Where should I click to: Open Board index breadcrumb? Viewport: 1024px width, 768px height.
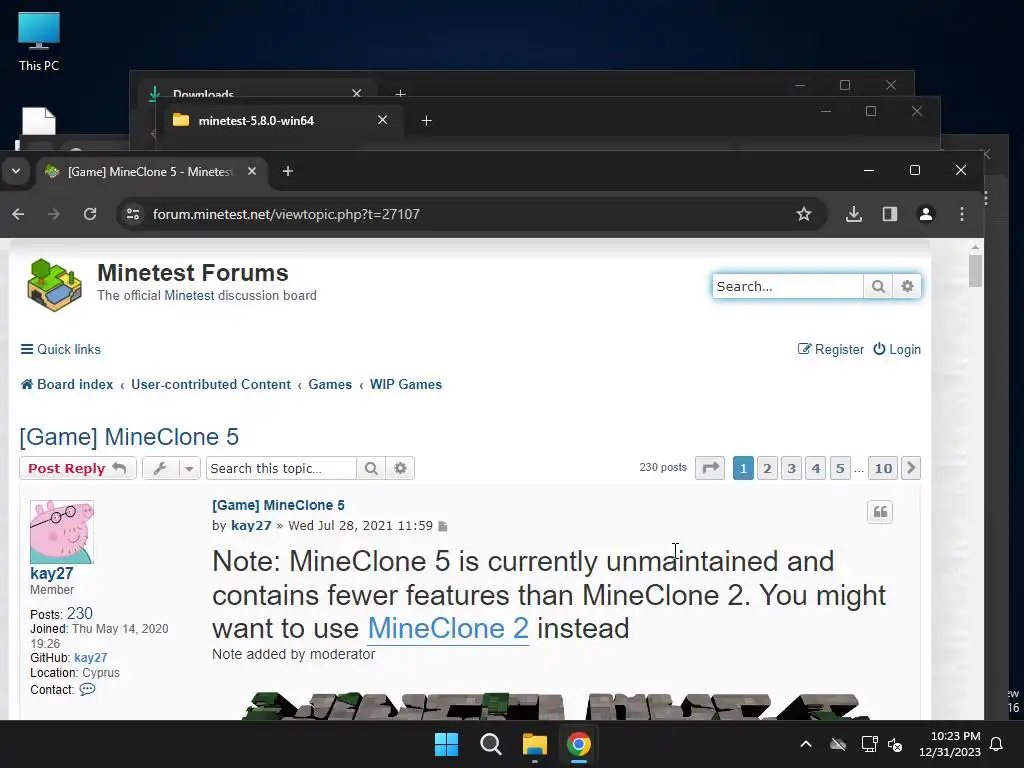point(67,385)
